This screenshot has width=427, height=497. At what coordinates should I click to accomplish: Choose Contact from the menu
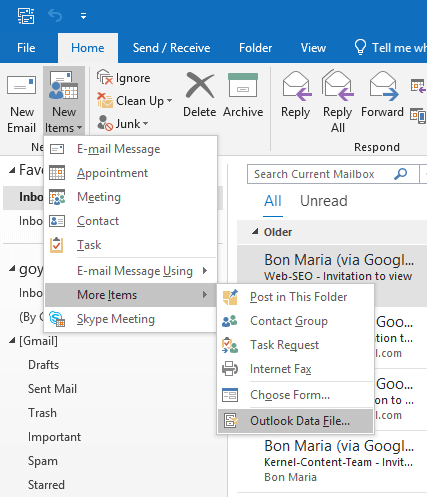[x=131, y=221]
